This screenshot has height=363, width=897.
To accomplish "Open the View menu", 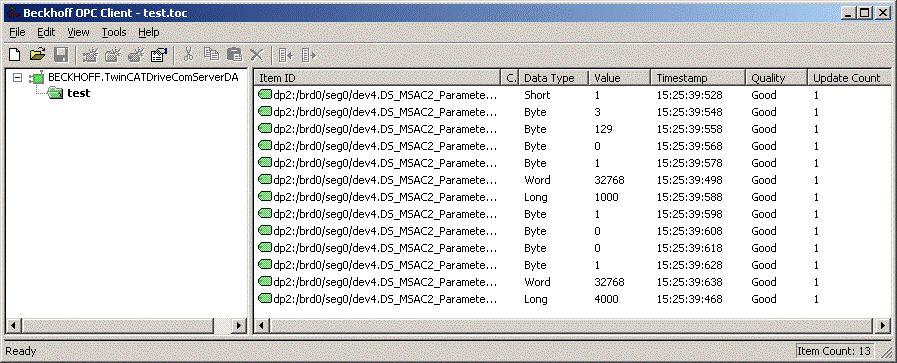I will [x=78, y=33].
